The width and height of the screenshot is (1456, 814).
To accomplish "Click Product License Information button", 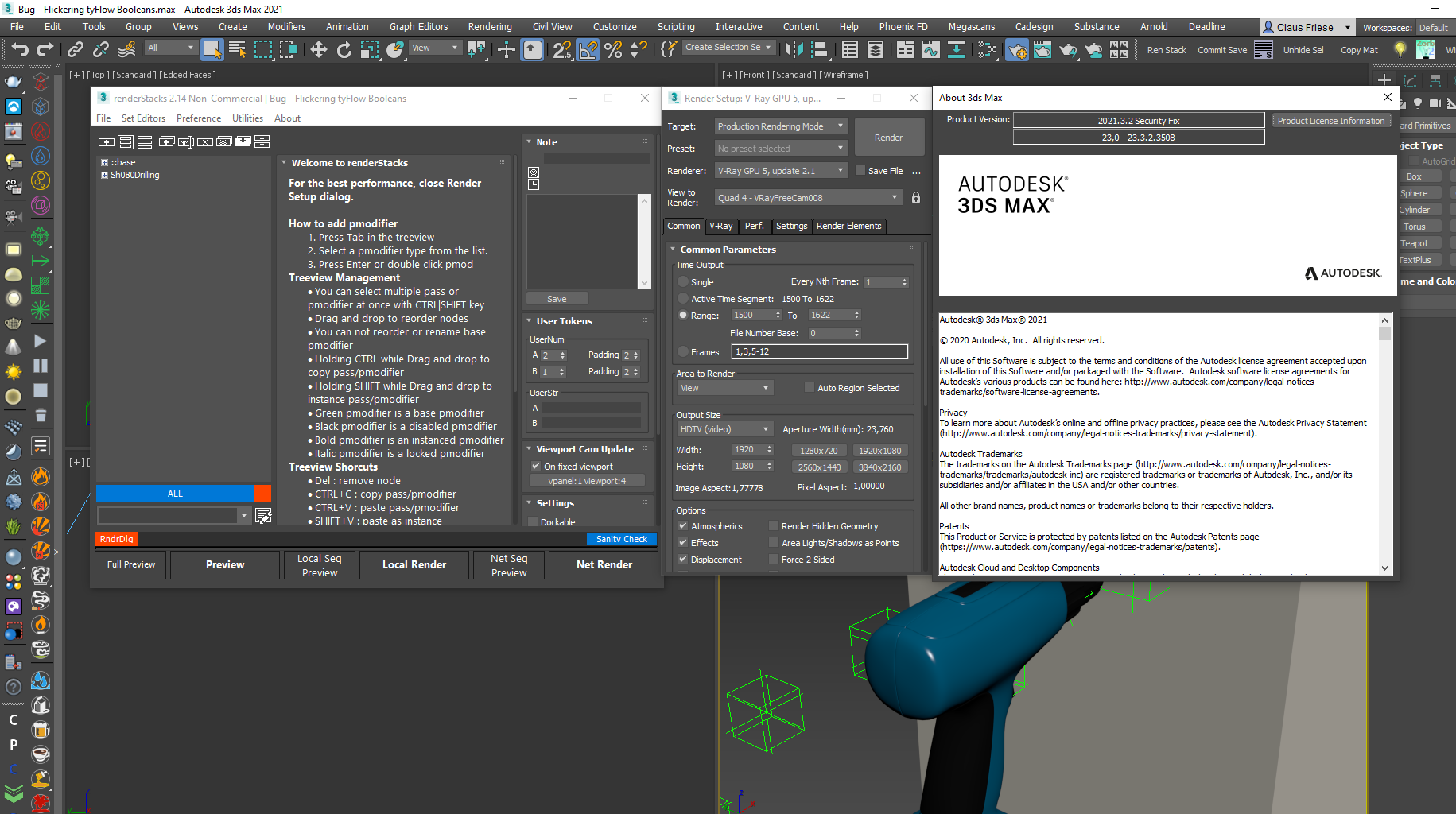I will pyautogui.click(x=1331, y=120).
